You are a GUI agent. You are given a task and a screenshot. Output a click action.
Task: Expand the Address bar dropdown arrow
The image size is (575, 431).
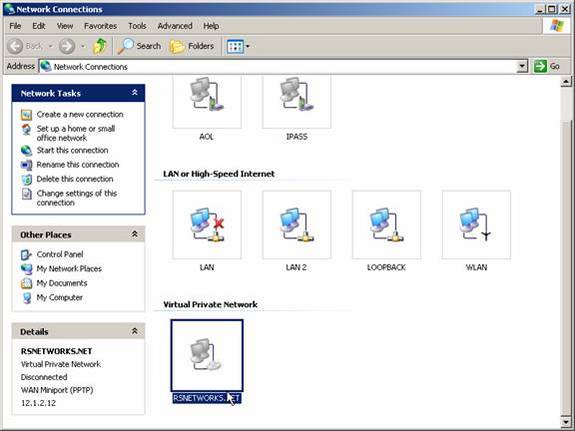pos(522,66)
